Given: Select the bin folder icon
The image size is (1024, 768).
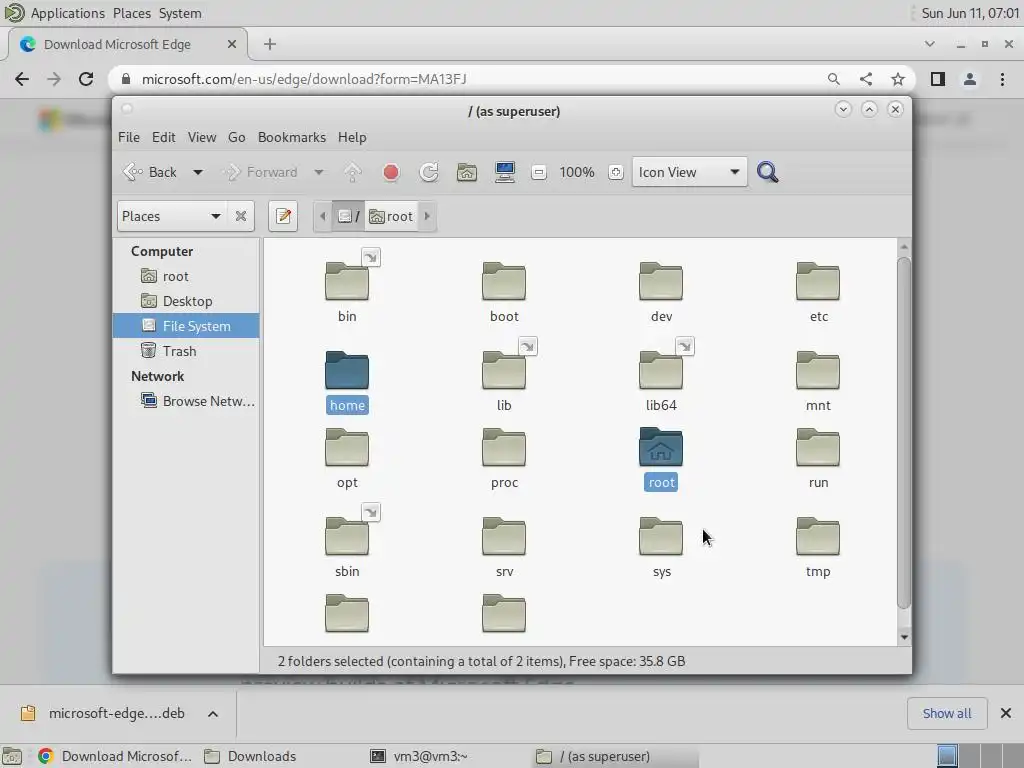Looking at the screenshot, I should tap(347, 281).
